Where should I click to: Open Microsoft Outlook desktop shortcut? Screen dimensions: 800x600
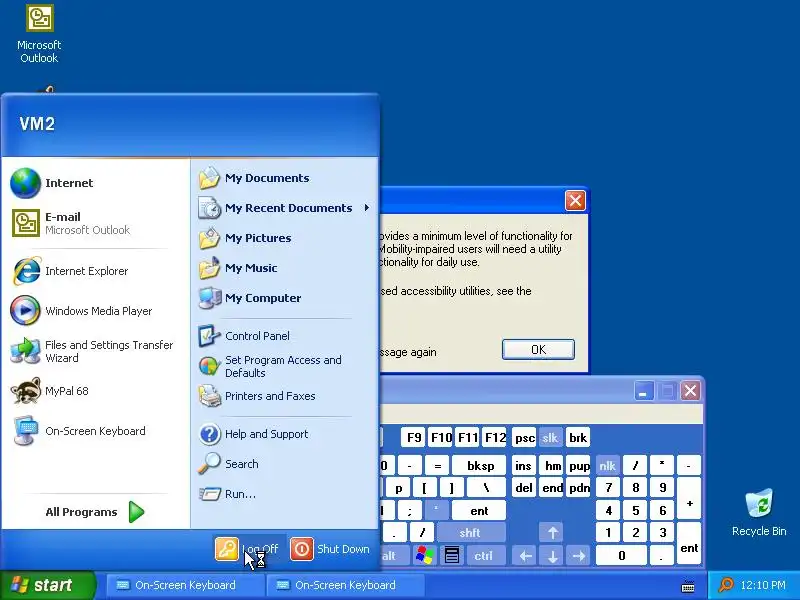(x=39, y=34)
